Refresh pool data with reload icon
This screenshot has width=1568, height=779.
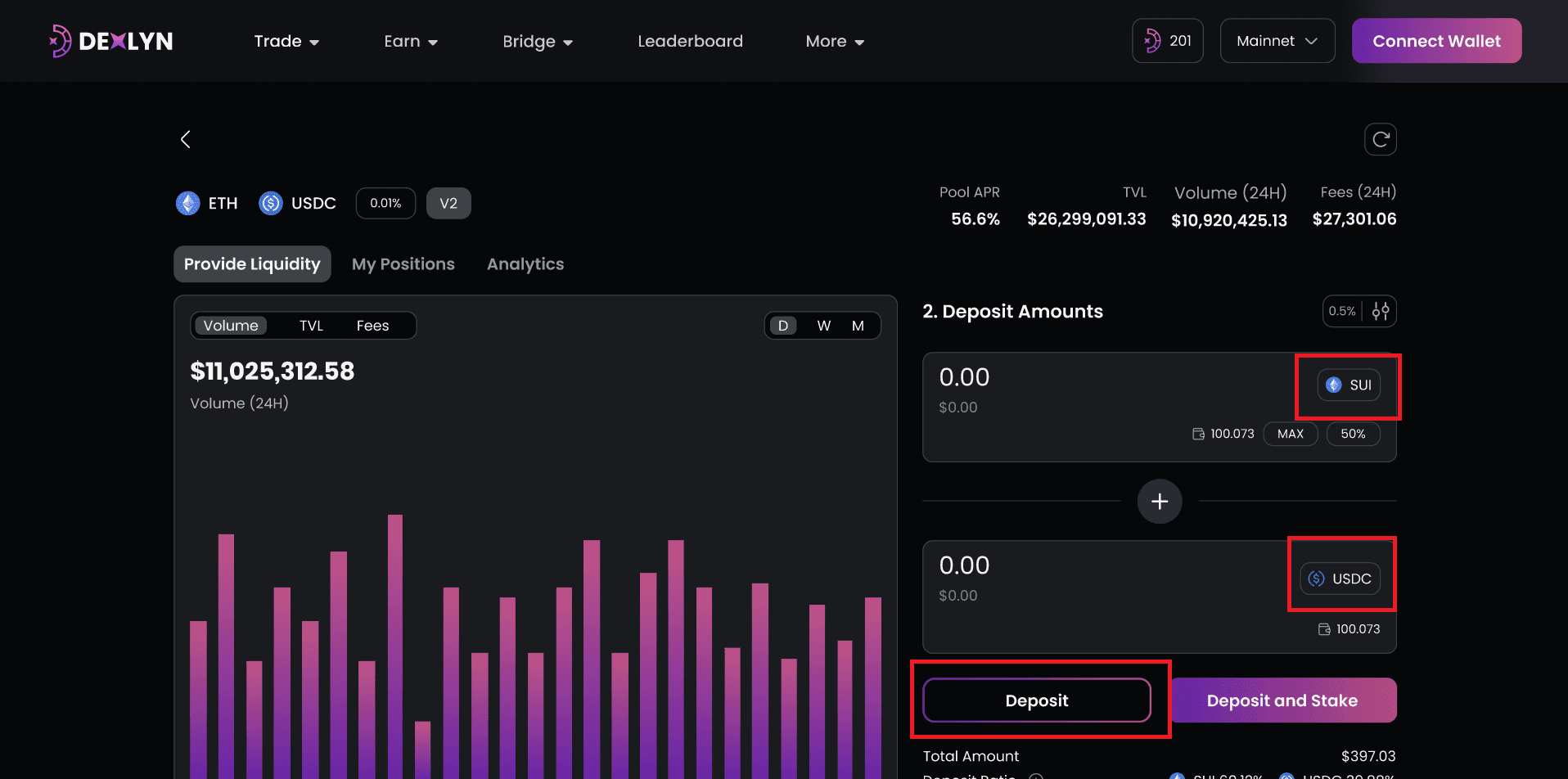click(1380, 139)
